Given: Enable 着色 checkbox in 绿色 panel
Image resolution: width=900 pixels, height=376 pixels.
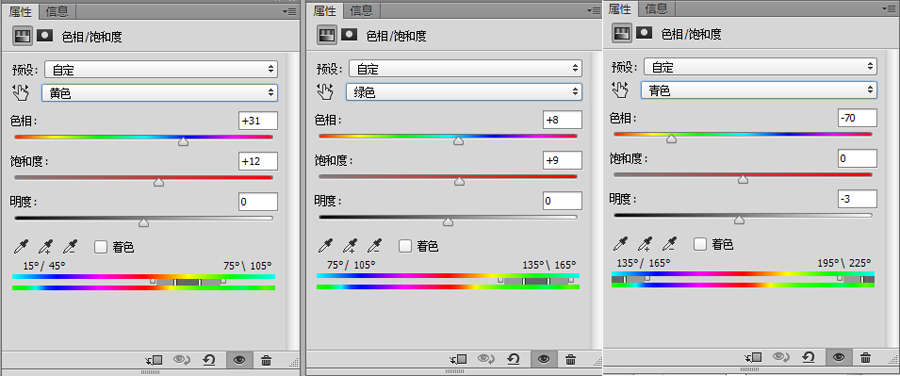Looking at the screenshot, I should coord(405,246).
